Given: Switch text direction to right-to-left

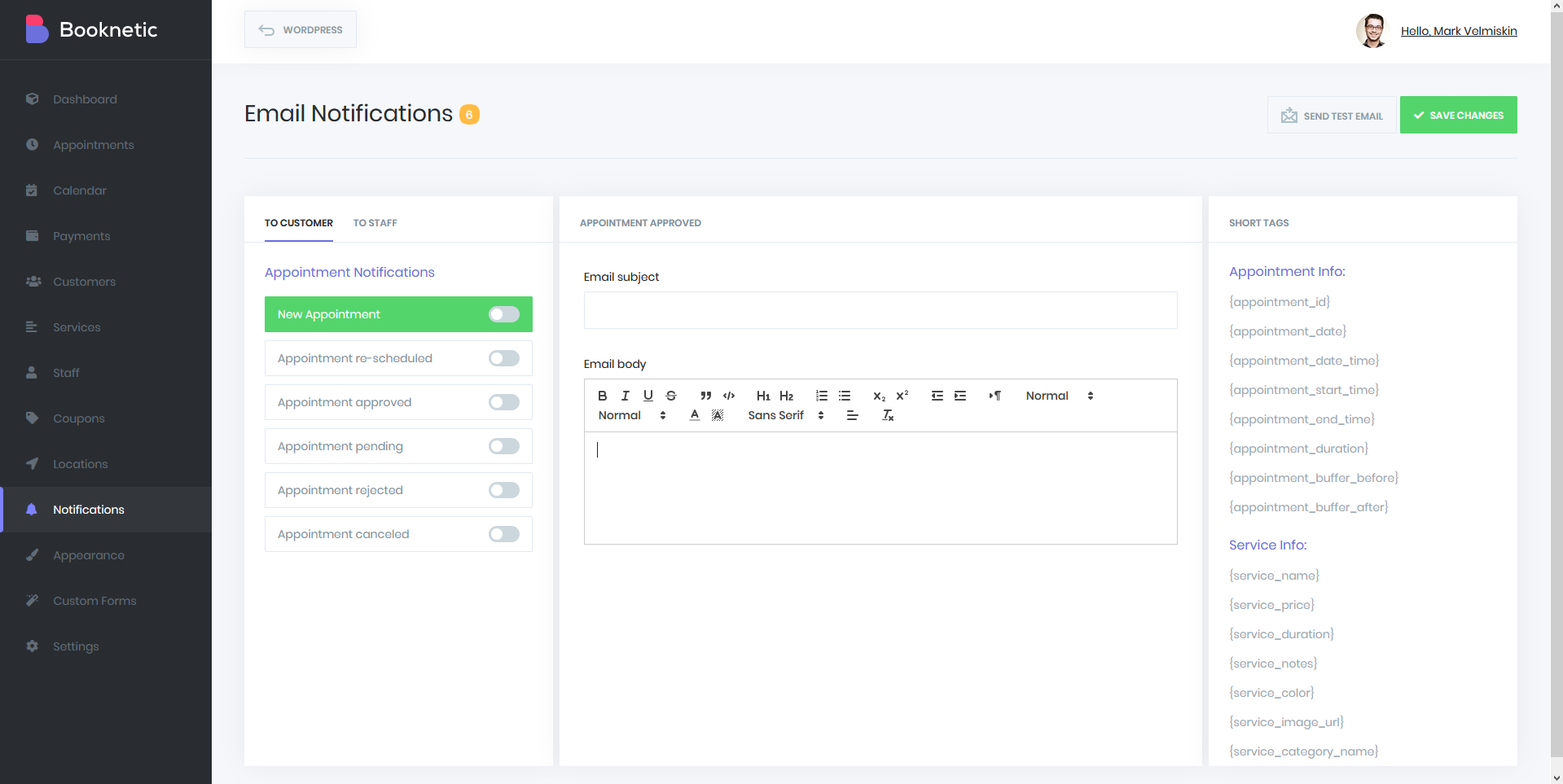Looking at the screenshot, I should (x=994, y=396).
